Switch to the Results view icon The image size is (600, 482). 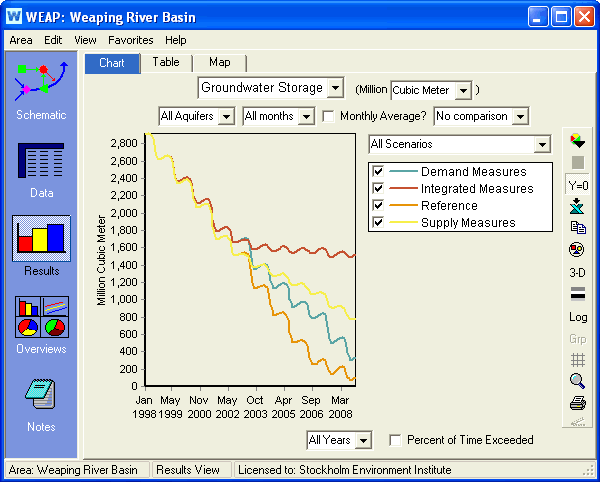tap(41, 238)
